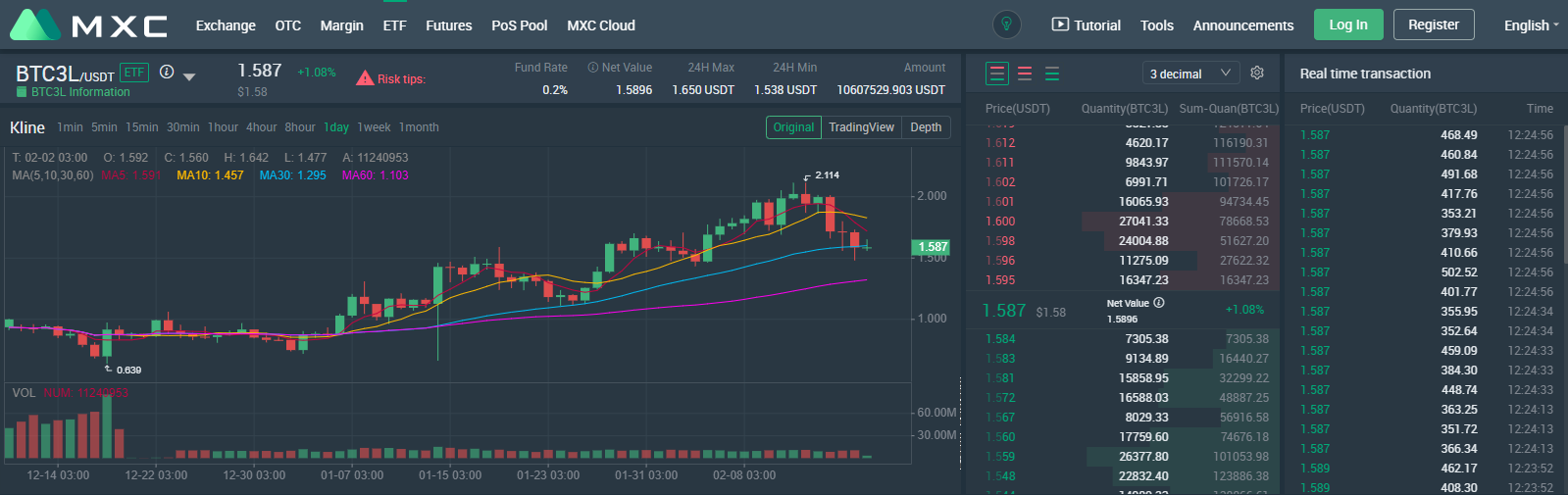Screen dimensions: 1568x495
Task: Open order book settings gear
Action: click(1257, 73)
